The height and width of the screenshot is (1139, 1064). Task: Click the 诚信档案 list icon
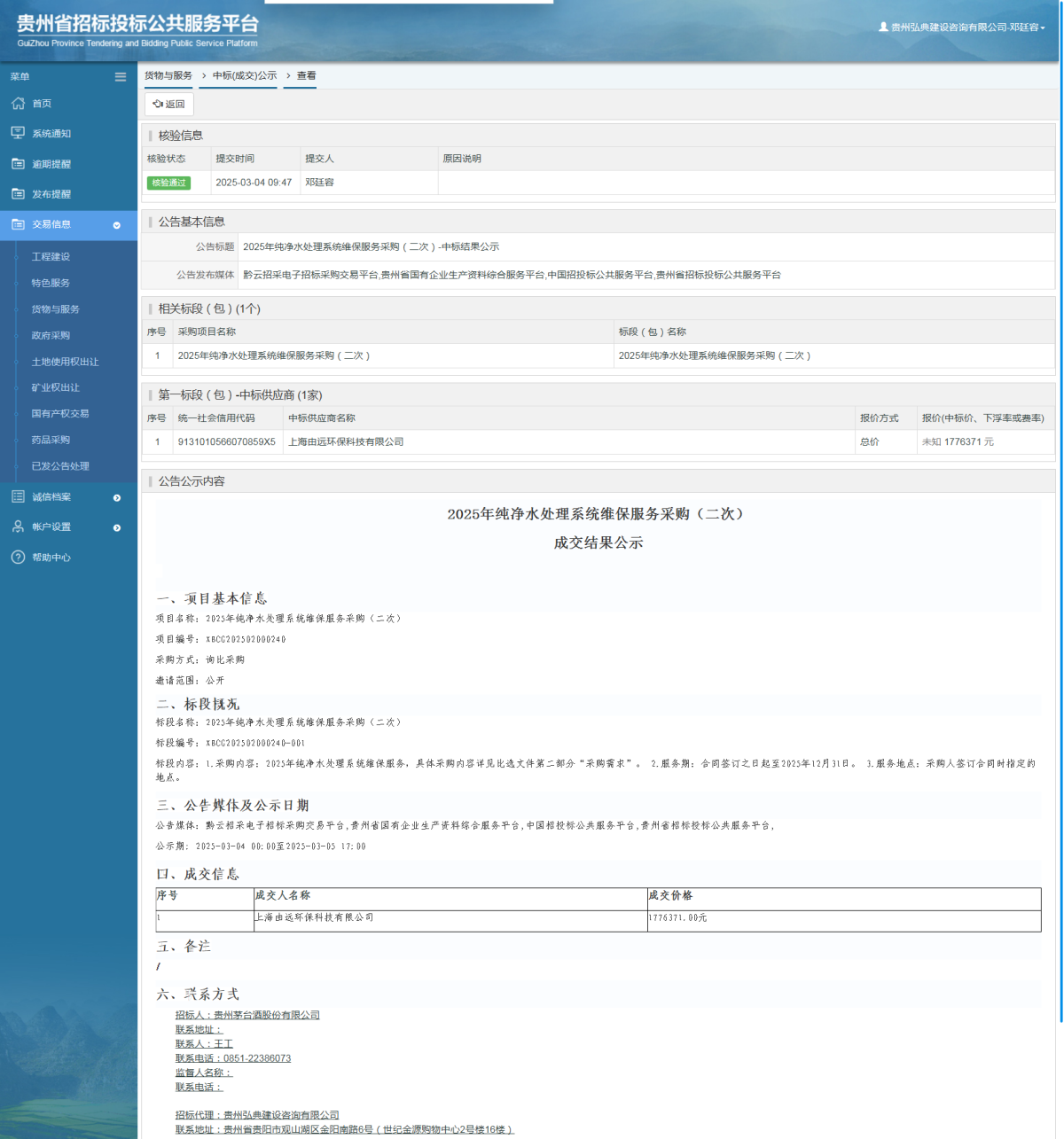point(18,496)
